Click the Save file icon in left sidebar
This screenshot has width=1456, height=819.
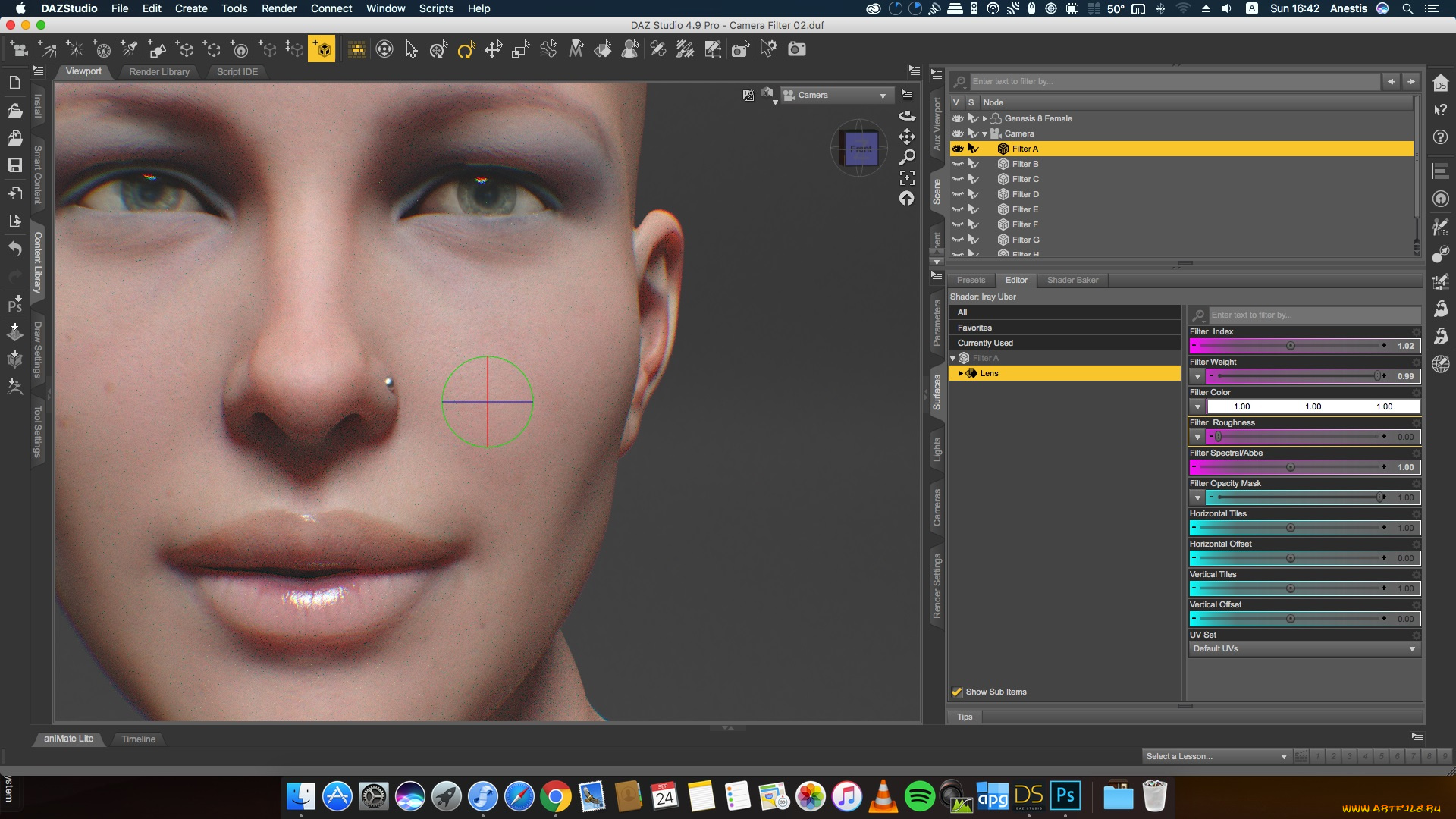(x=14, y=165)
